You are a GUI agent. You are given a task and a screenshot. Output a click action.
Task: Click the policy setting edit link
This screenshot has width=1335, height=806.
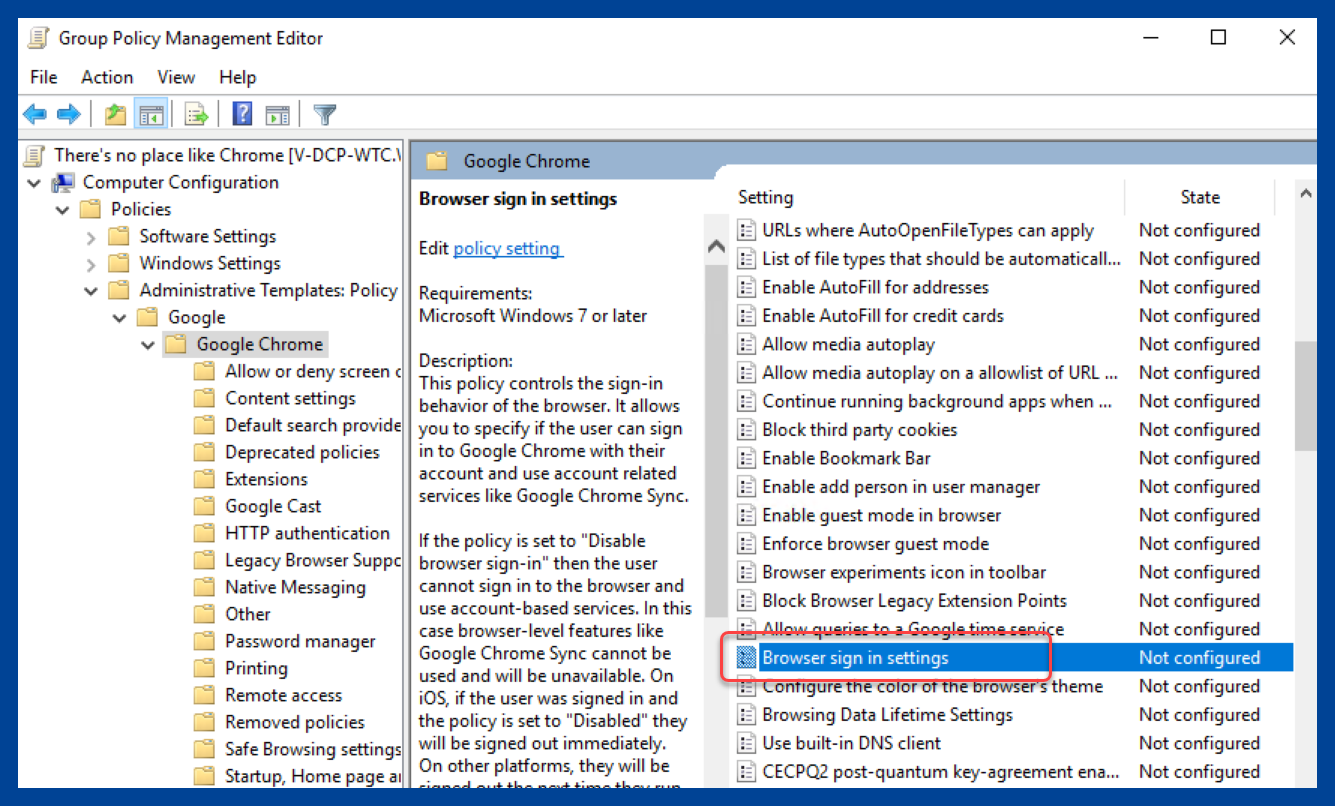pos(508,248)
